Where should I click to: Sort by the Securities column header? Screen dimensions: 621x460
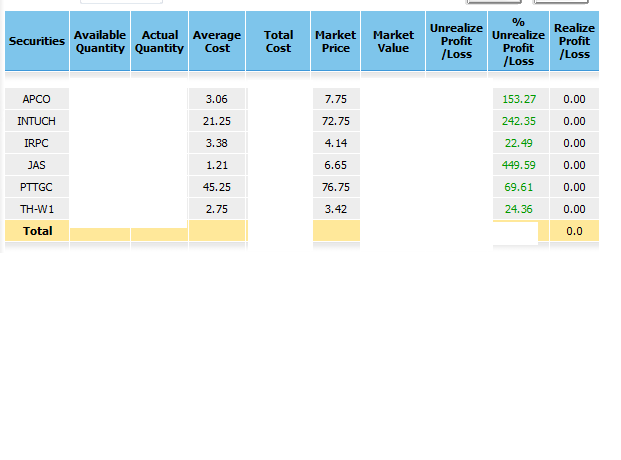pyautogui.click(x=37, y=41)
